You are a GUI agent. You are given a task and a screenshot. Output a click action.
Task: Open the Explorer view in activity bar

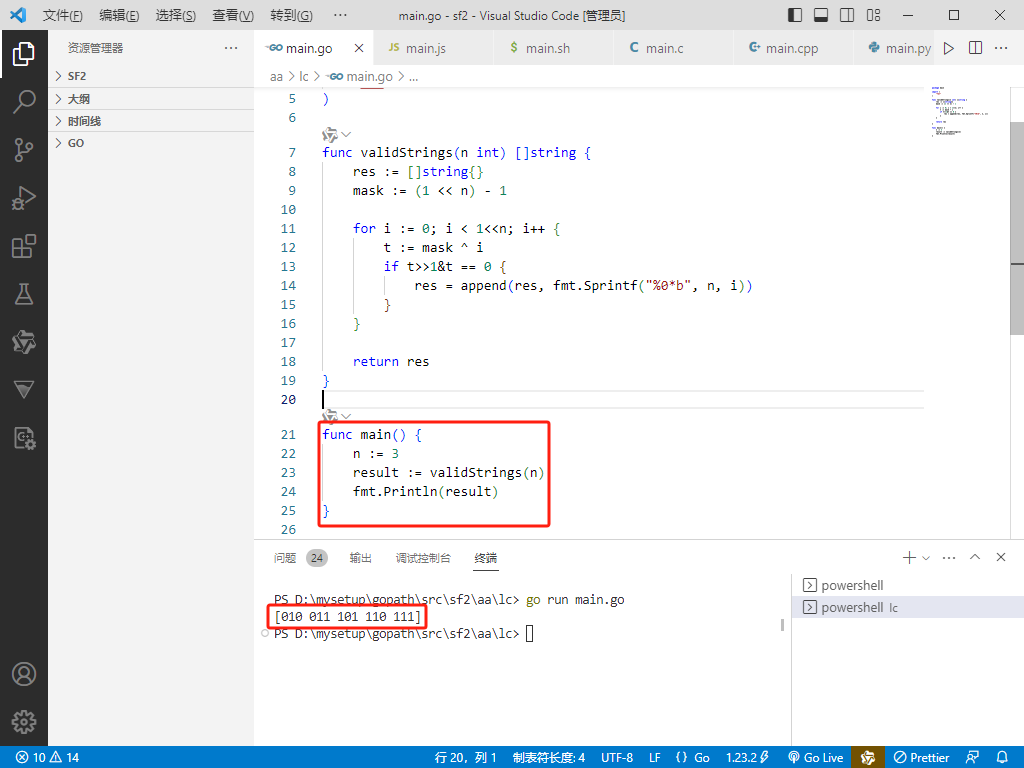(24, 54)
